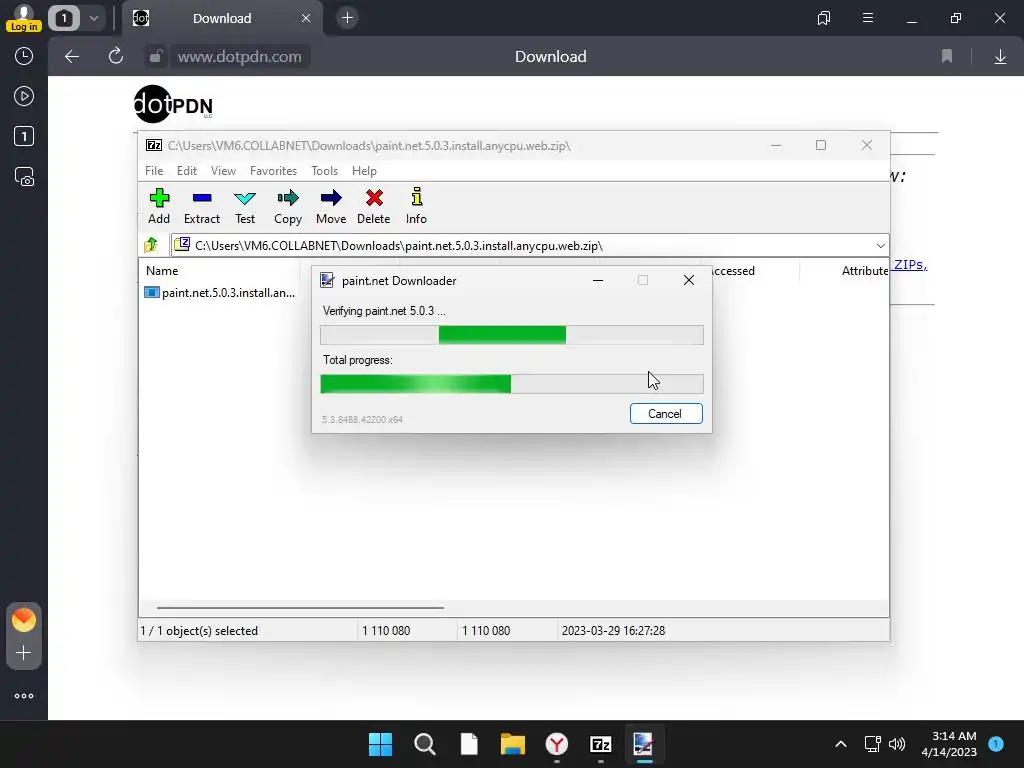Open sidebar more options ellipsis
The width and height of the screenshot is (1024, 768).
click(24, 696)
